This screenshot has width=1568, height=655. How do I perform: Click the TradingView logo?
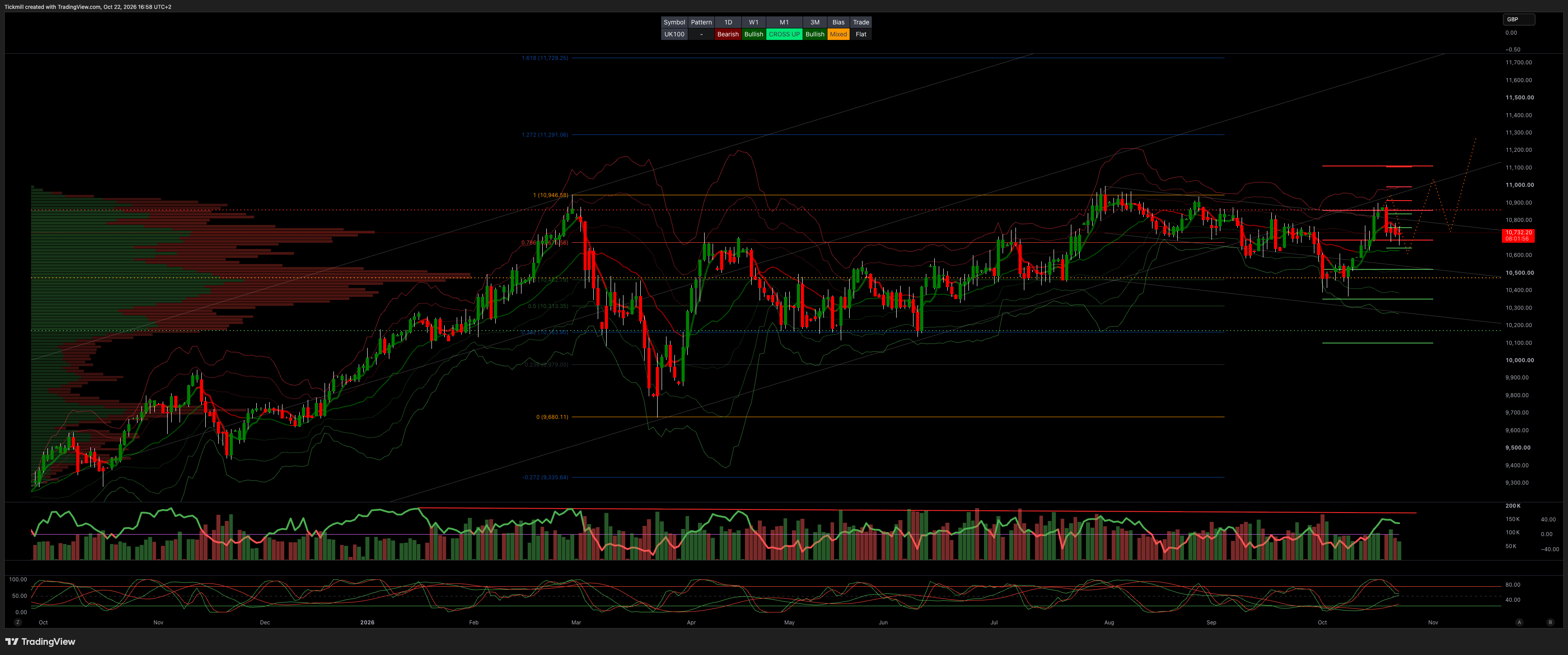point(40,642)
